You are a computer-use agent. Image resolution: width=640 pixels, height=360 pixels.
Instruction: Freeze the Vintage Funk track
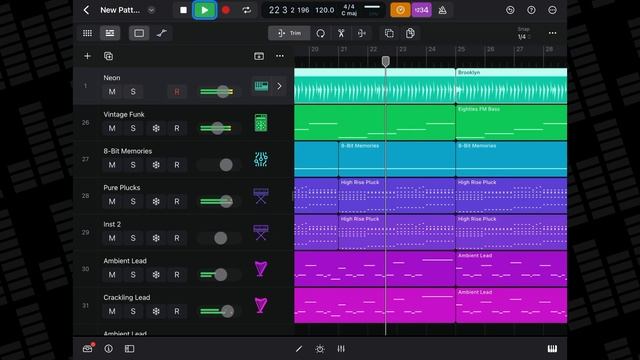156,128
